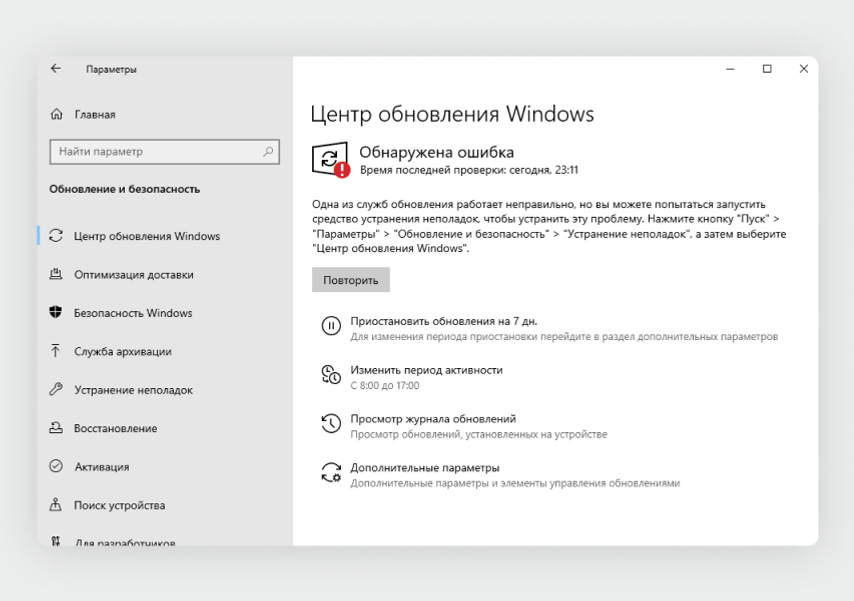Open Главная settings page
The height and width of the screenshot is (601, 854).
95,114
